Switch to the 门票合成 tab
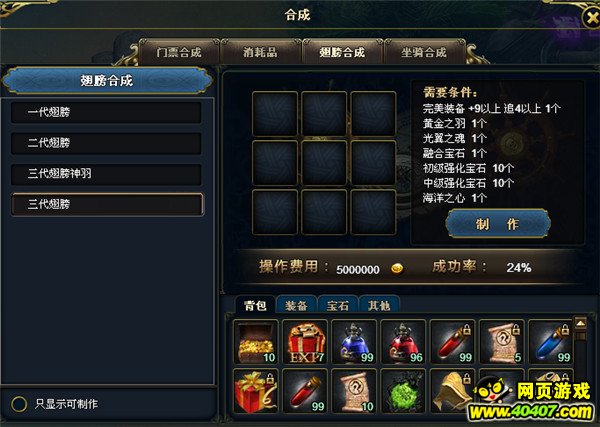This screenshot has height=427, width=600. [179, 52]
